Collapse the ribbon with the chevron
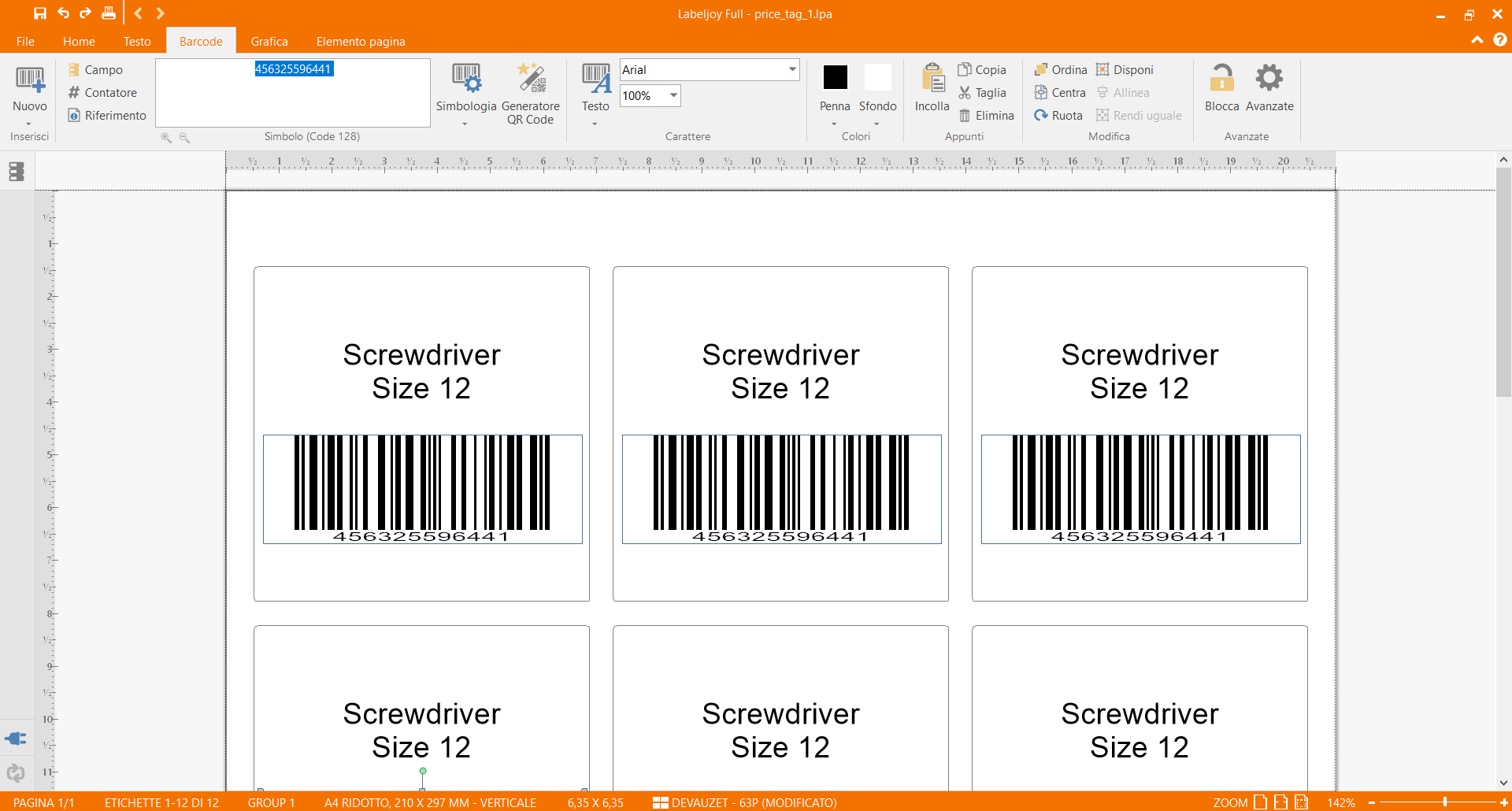Screen dimensions: 1512x811 (1477, 40)
